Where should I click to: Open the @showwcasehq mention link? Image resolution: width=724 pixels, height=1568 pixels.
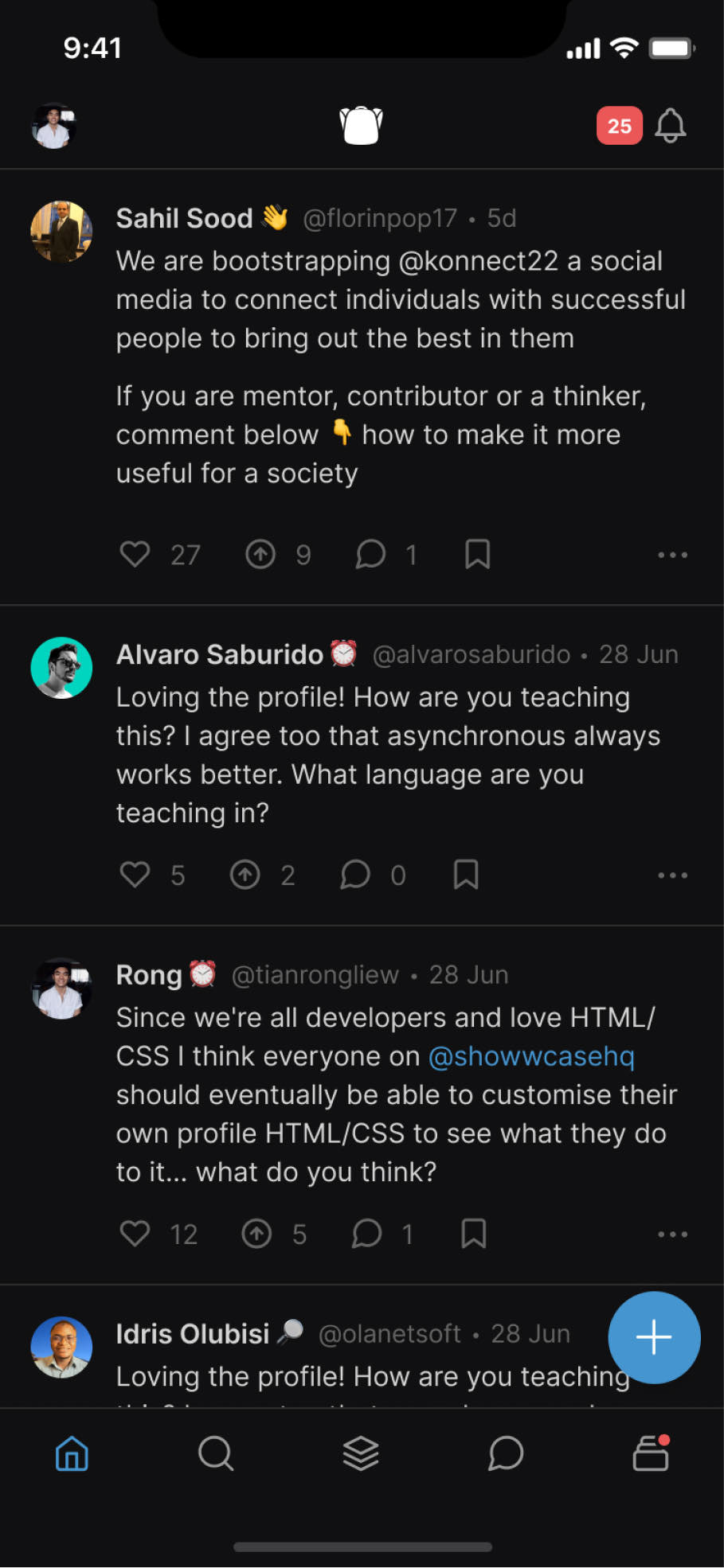(531, 1056)
